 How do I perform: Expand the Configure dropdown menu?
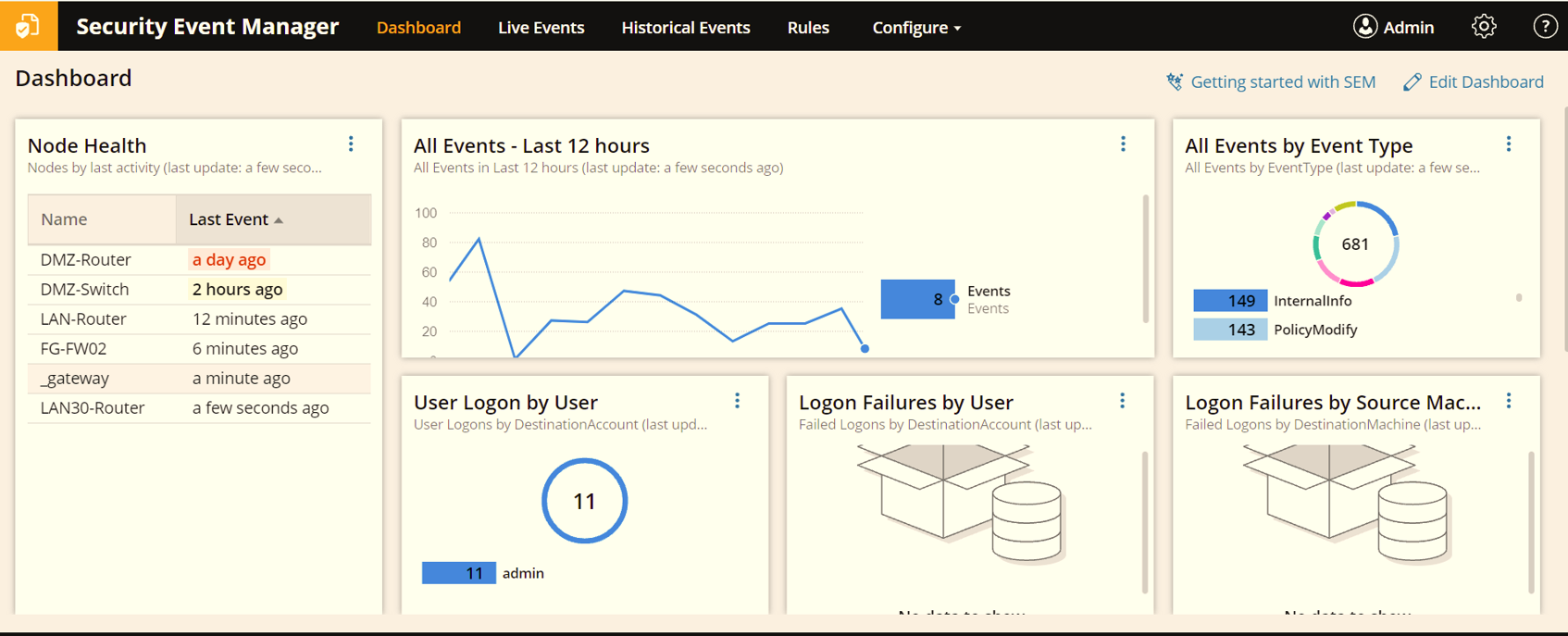916,28
